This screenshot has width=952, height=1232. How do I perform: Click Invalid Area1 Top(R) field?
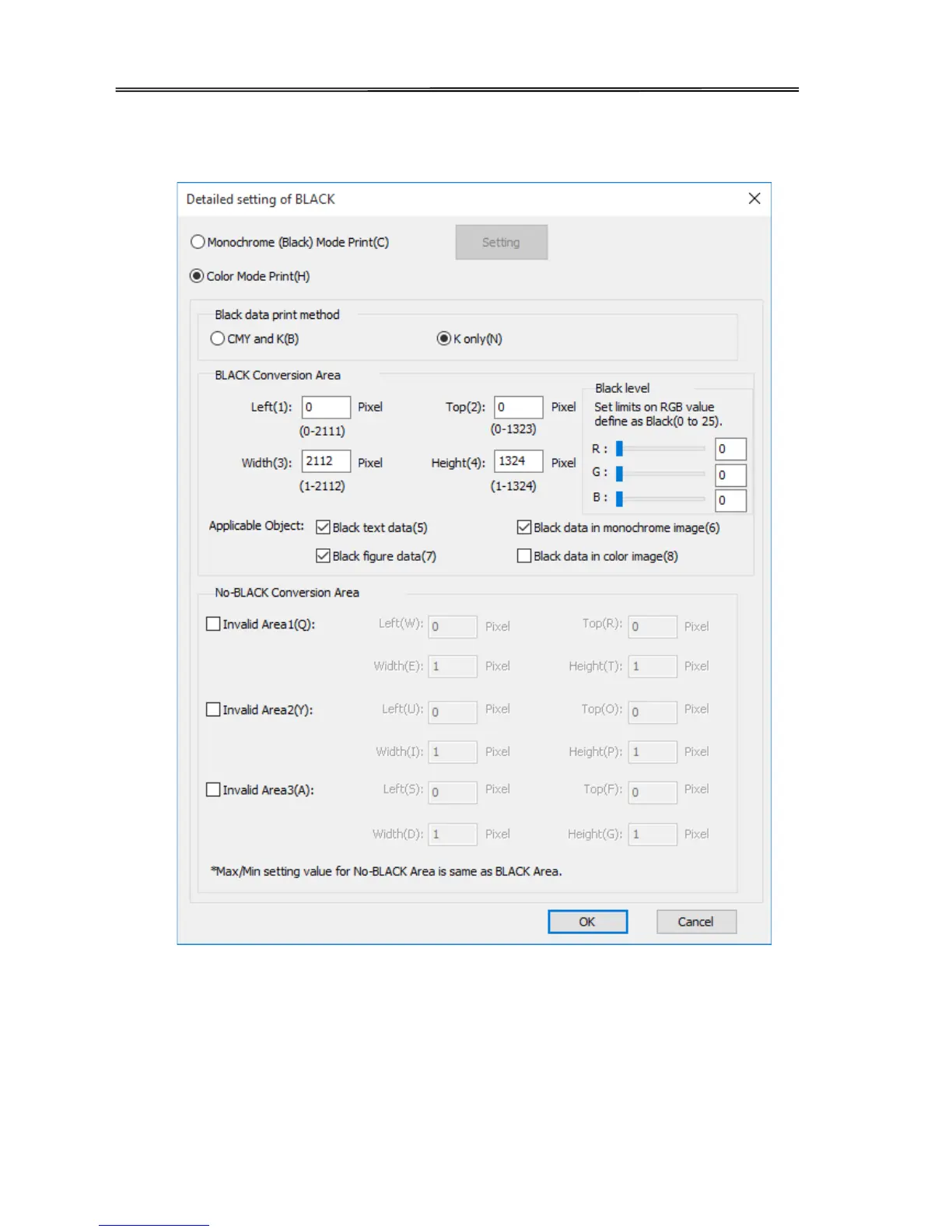click(653, 626)
